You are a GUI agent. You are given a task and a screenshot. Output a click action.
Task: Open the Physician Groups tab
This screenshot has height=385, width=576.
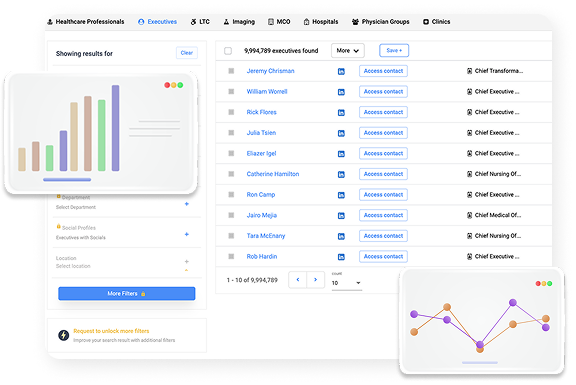[381, 22]
